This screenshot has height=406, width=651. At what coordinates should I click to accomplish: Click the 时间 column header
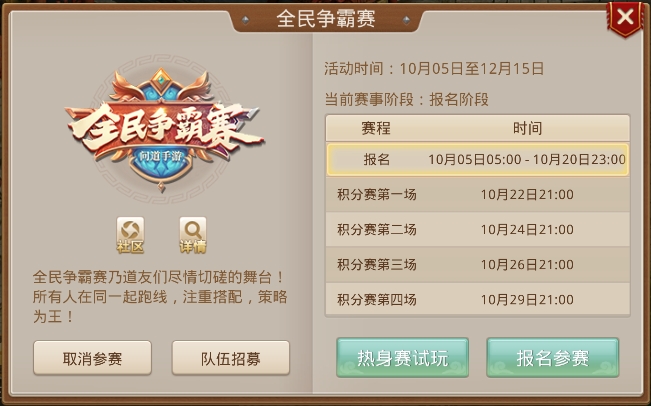point(527,128)
